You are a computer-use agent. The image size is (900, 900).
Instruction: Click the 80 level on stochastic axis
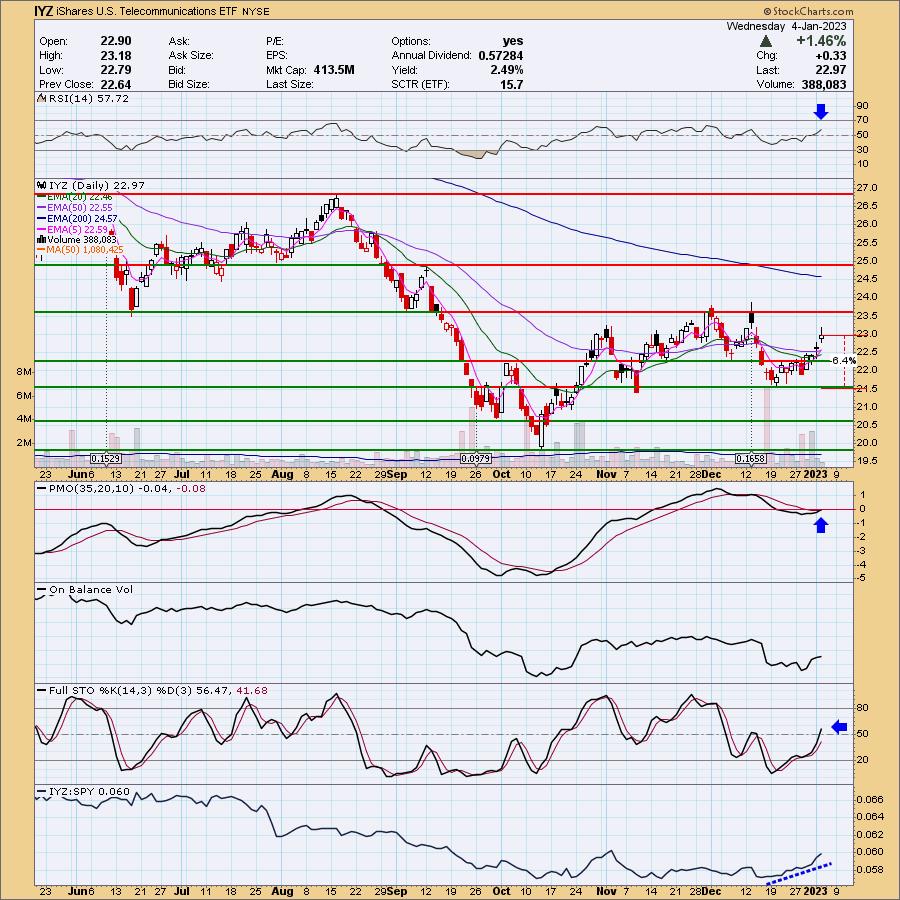pyautogui.click(x=862, y=708)
